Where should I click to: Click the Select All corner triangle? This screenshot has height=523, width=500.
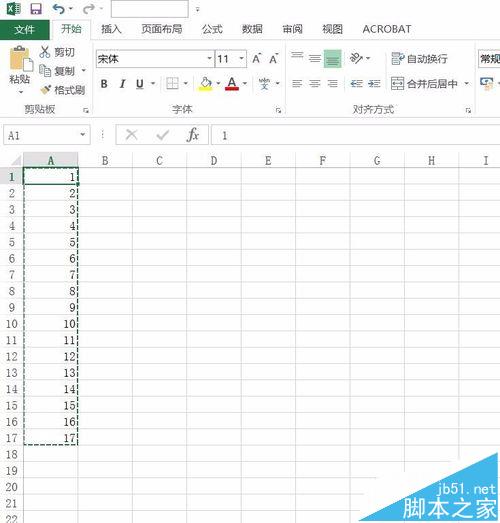pos(15,160)
